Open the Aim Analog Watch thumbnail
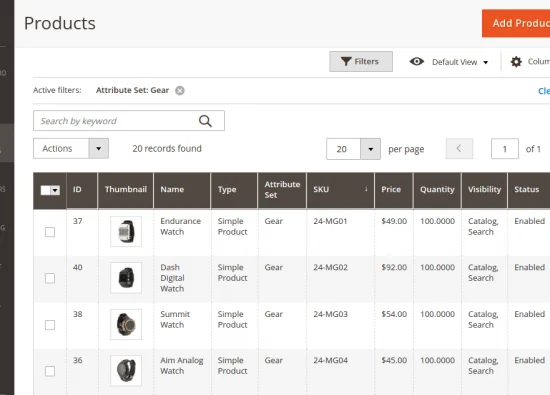 pyautogui.click(x=126, y=370)
